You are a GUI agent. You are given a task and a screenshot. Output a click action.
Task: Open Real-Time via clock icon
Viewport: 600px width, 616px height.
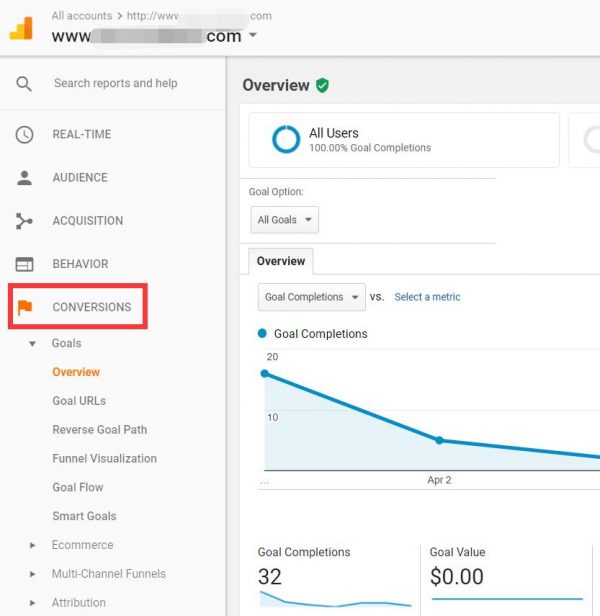coord(24,134)
